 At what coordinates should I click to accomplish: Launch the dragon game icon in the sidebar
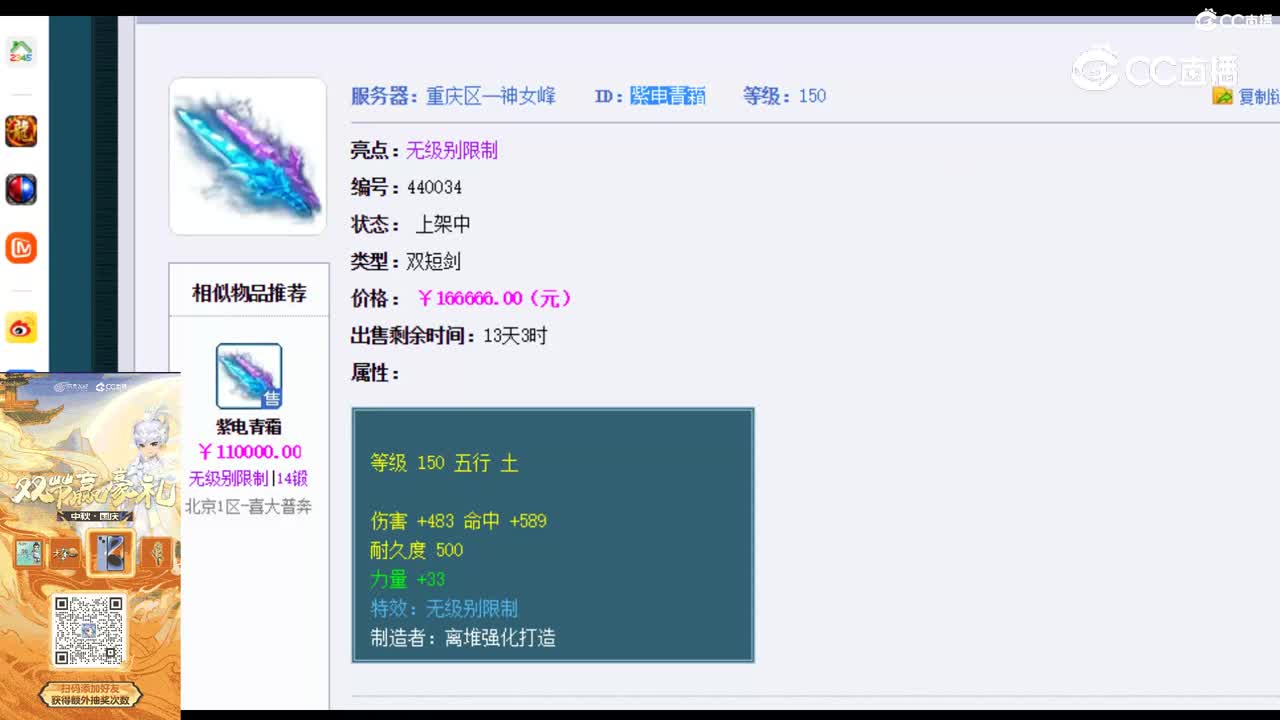(21, 130)
